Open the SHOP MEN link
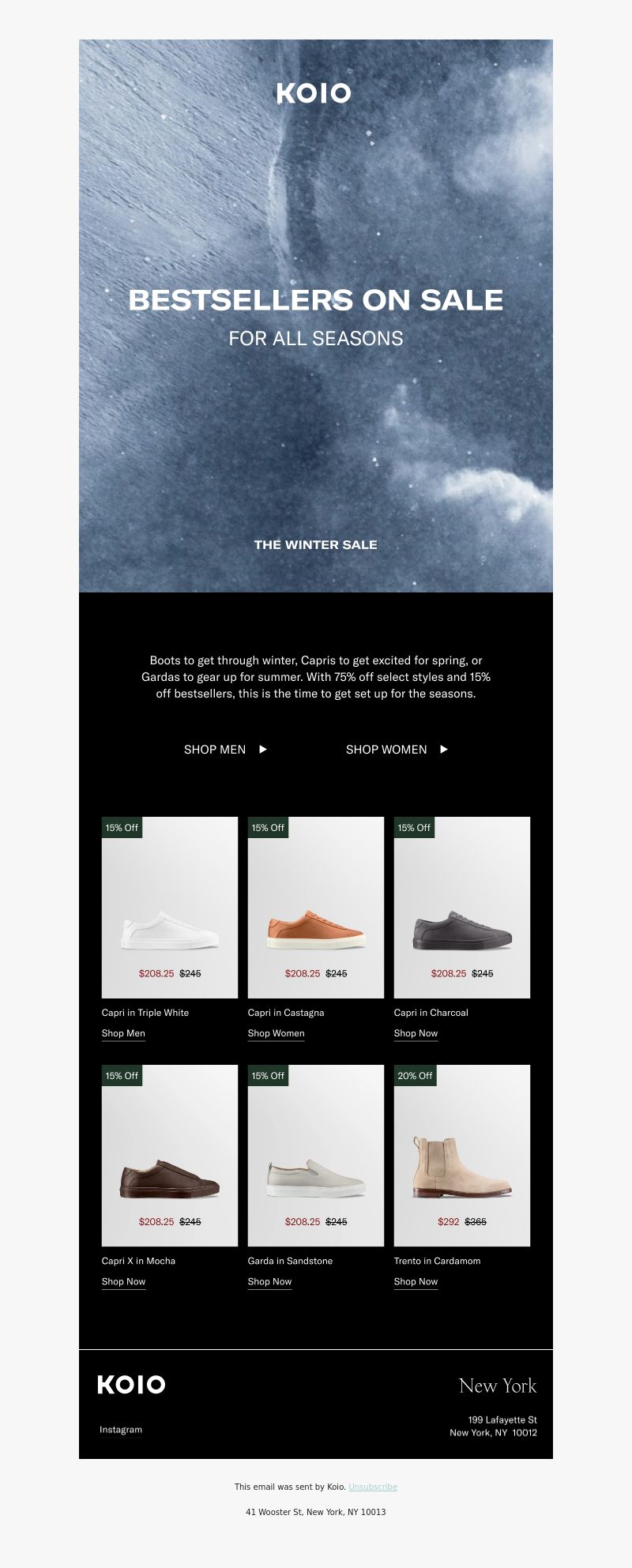 click(215, 750)
